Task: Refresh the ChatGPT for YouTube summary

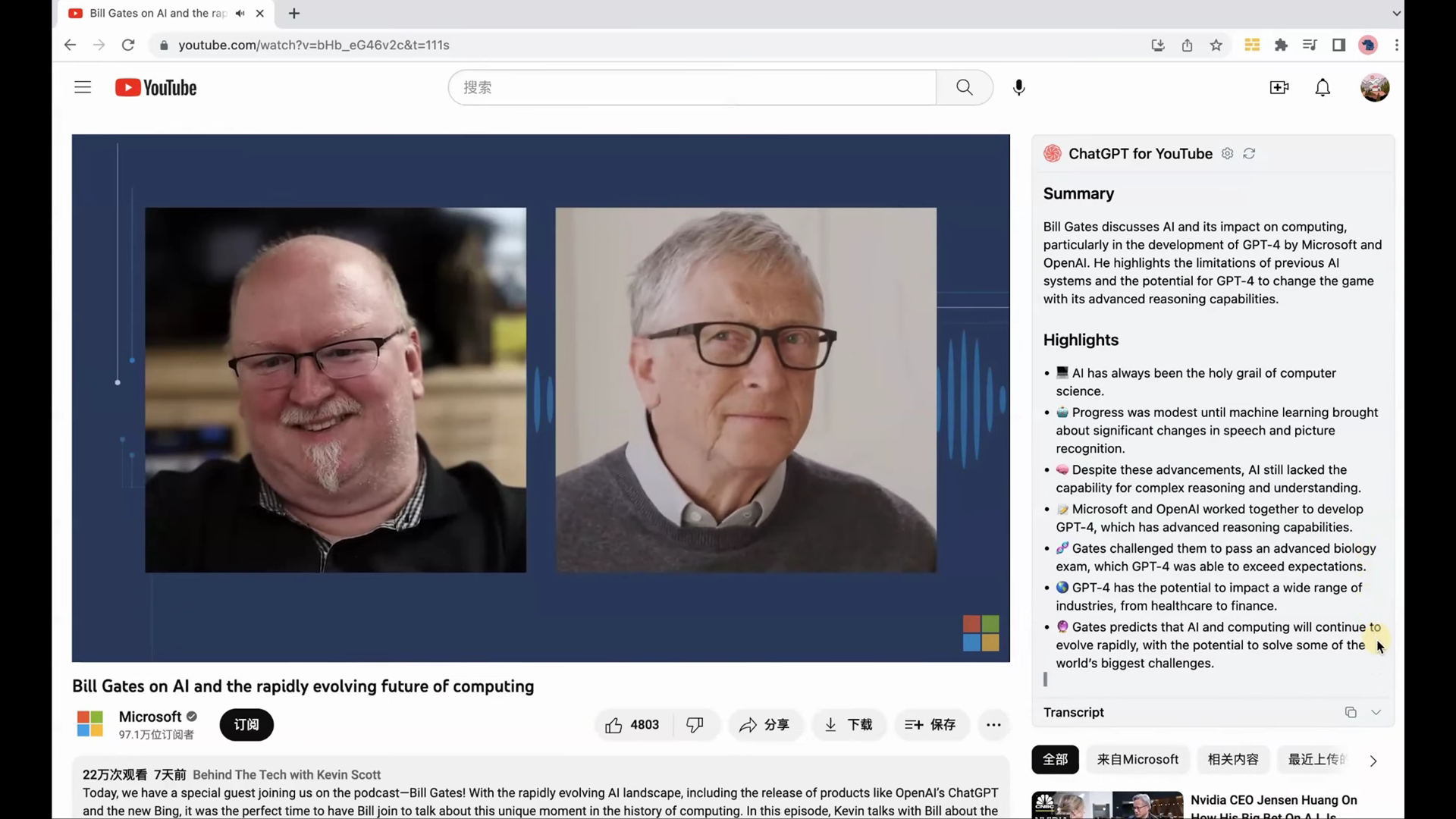Action: pos(1249,153)
